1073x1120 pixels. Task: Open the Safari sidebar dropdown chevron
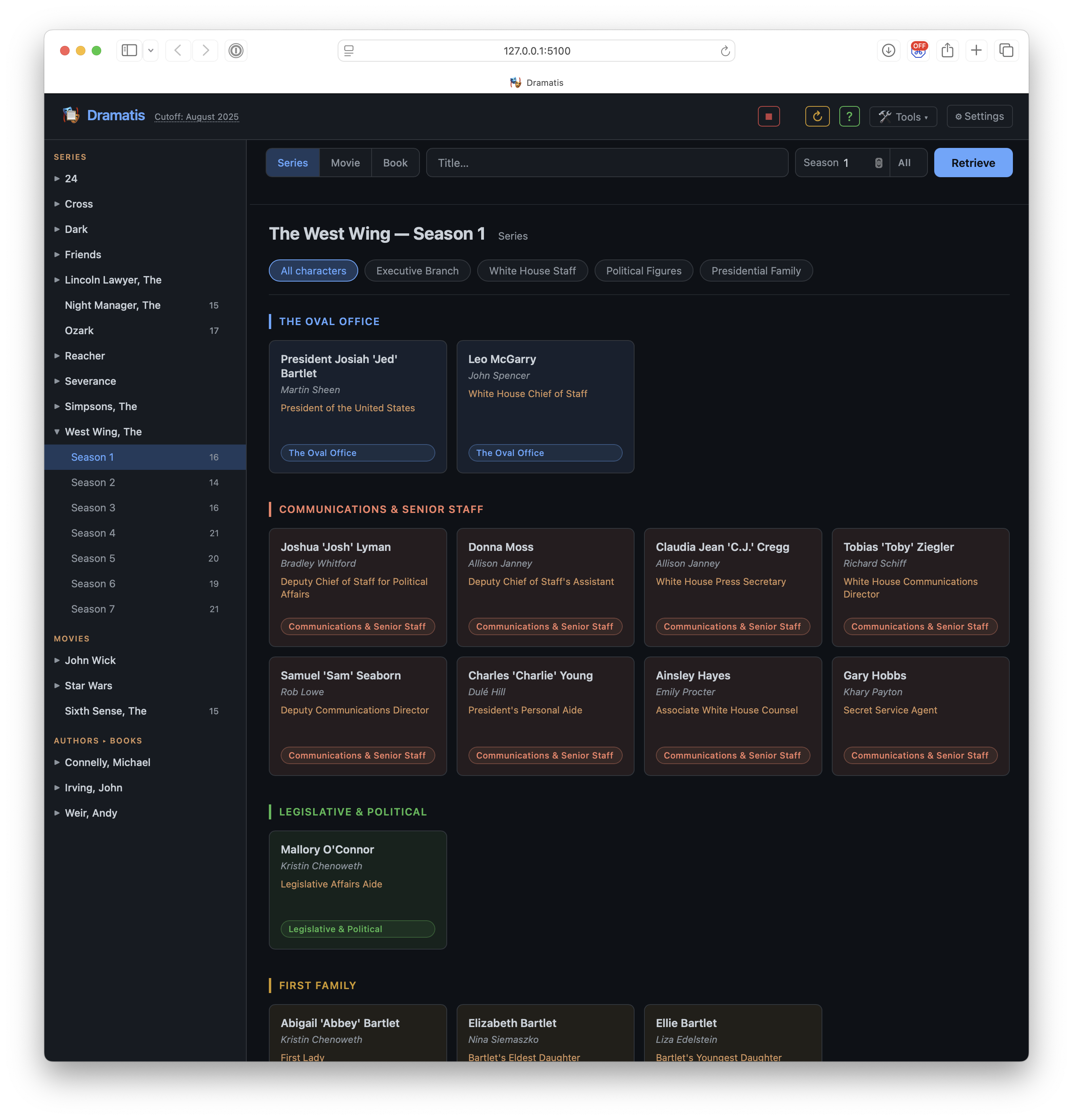[x=150, y=50]
